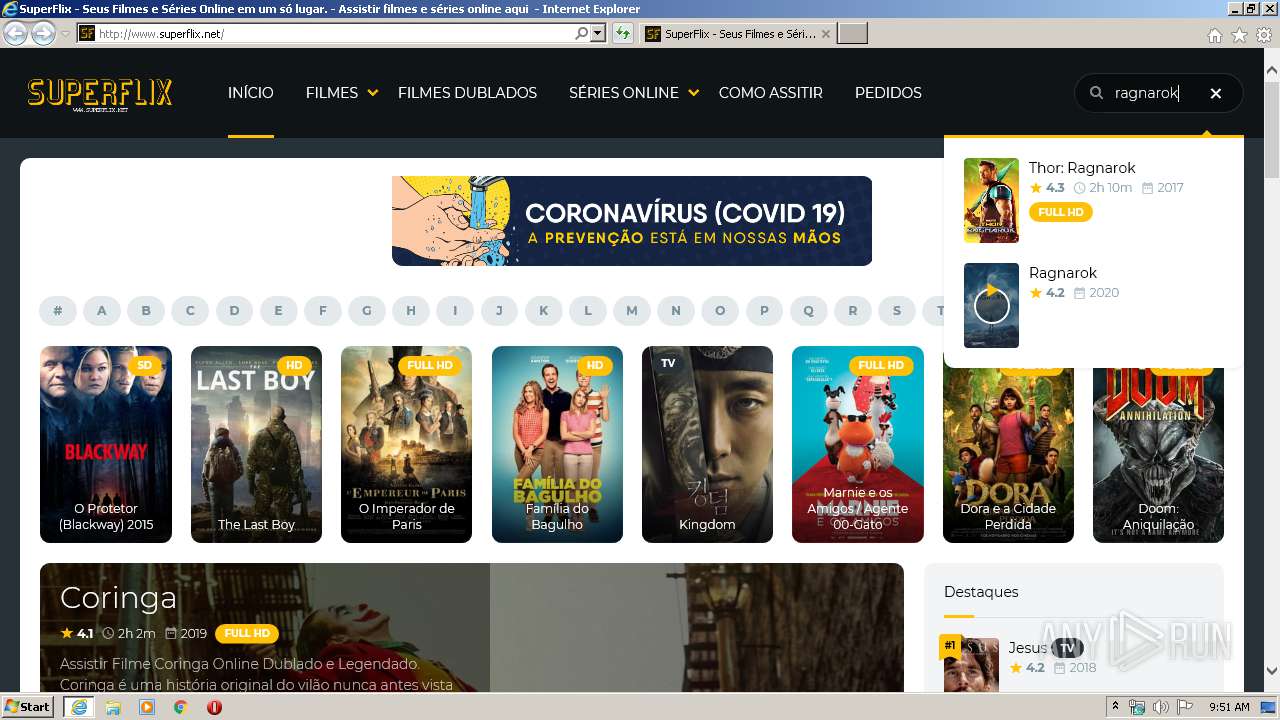Image resolution: width=1280 pixels, height=720 pixels.
Task: Filter titles by letter J
Action: click(499, 311)
